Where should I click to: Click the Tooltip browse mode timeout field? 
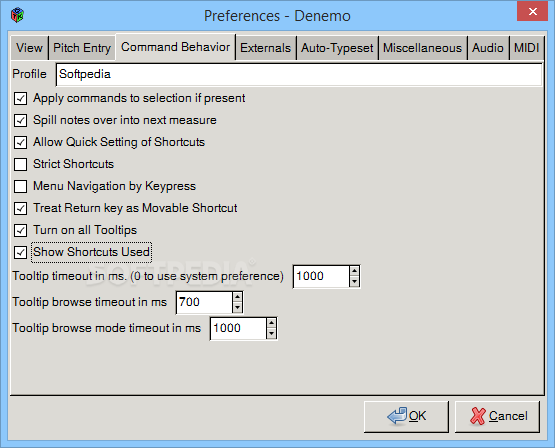click(x=238, y=328)
